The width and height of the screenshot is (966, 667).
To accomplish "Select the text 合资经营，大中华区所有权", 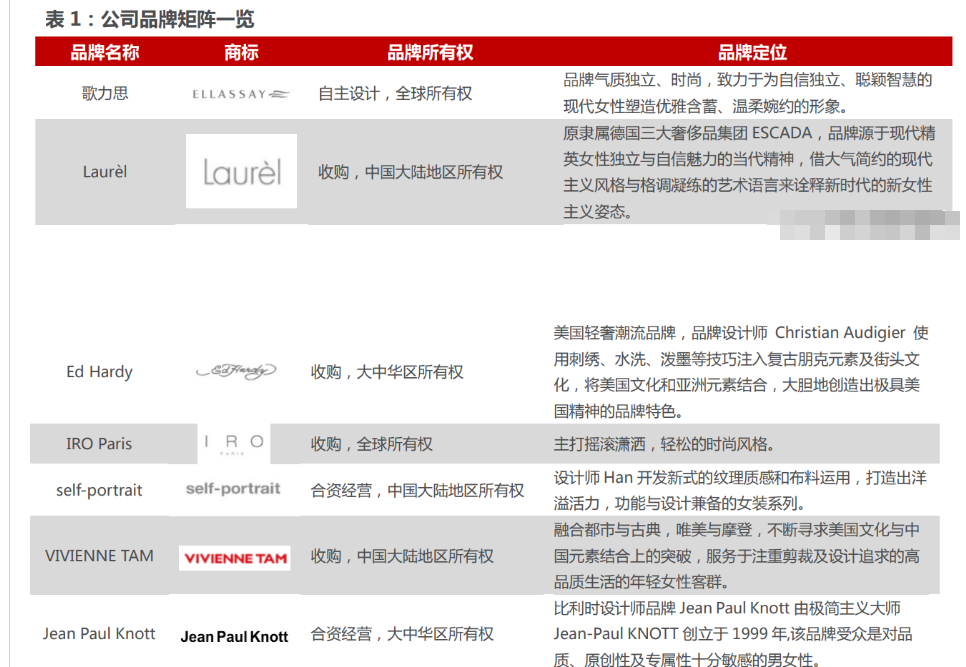I will (402, 634).
